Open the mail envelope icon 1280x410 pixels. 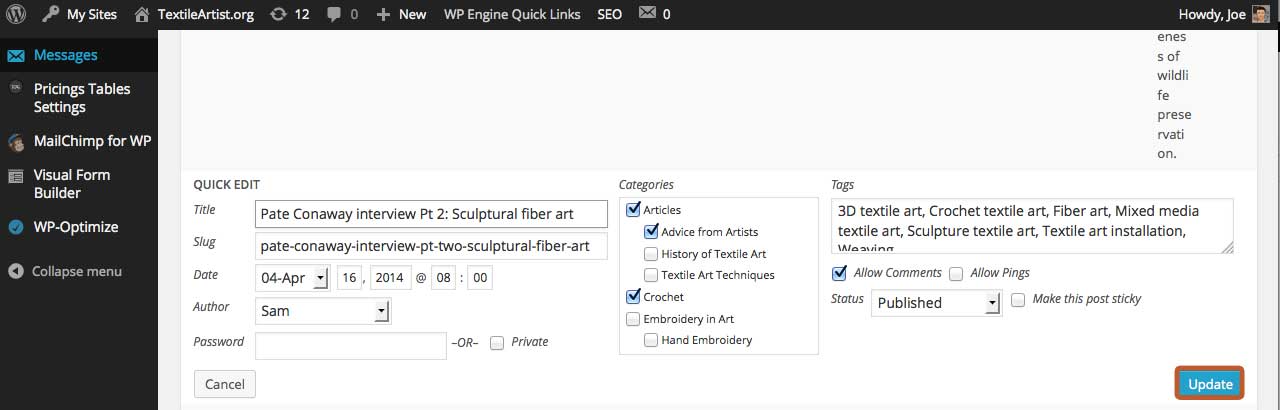648,13
